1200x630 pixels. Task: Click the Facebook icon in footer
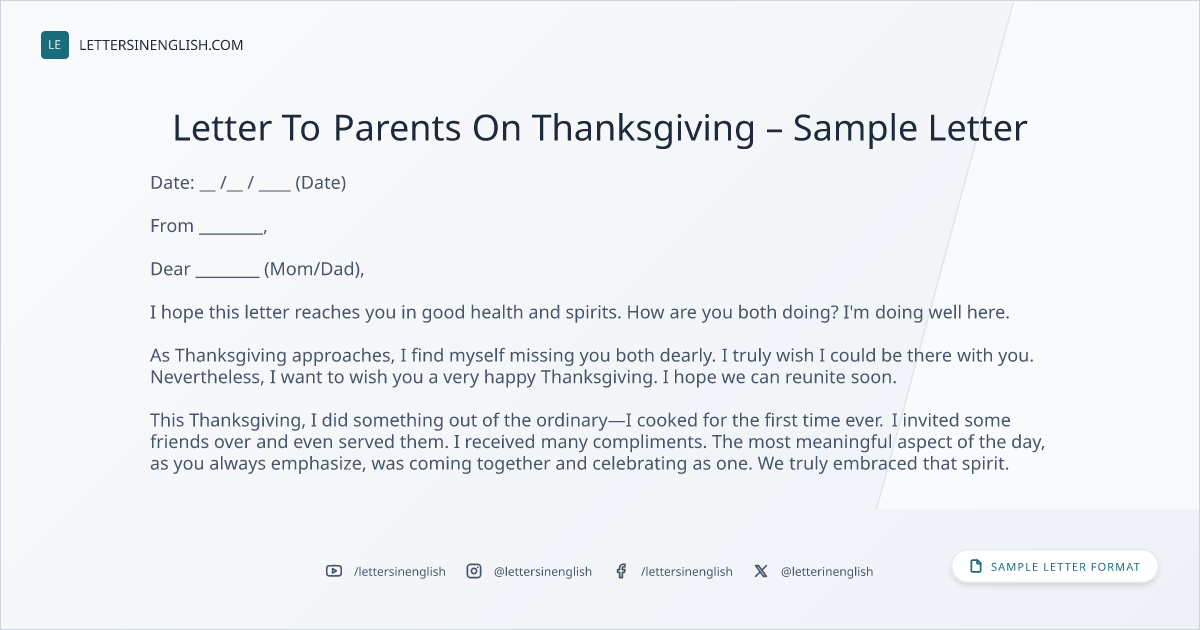pyautogui.click(x=621, y=571)
